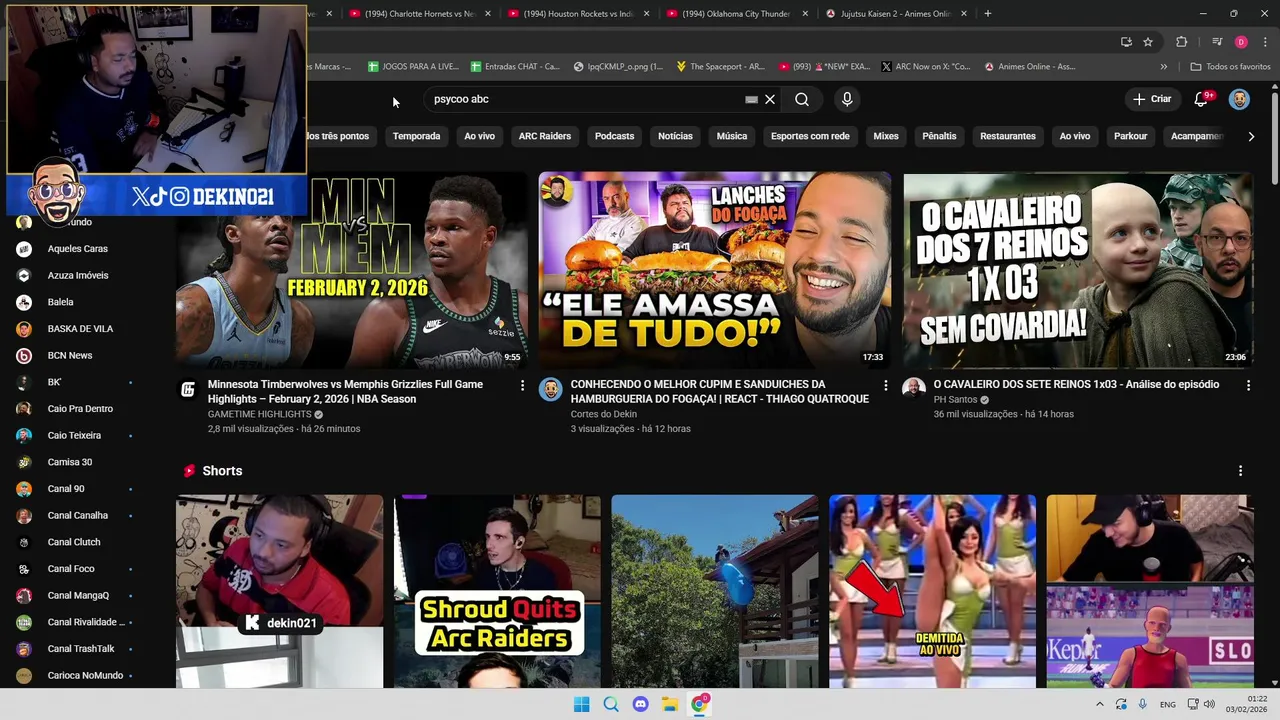This screenshot has width=1280, height=720.
Task: Click the search magnifier button
Action: point(802,99)
